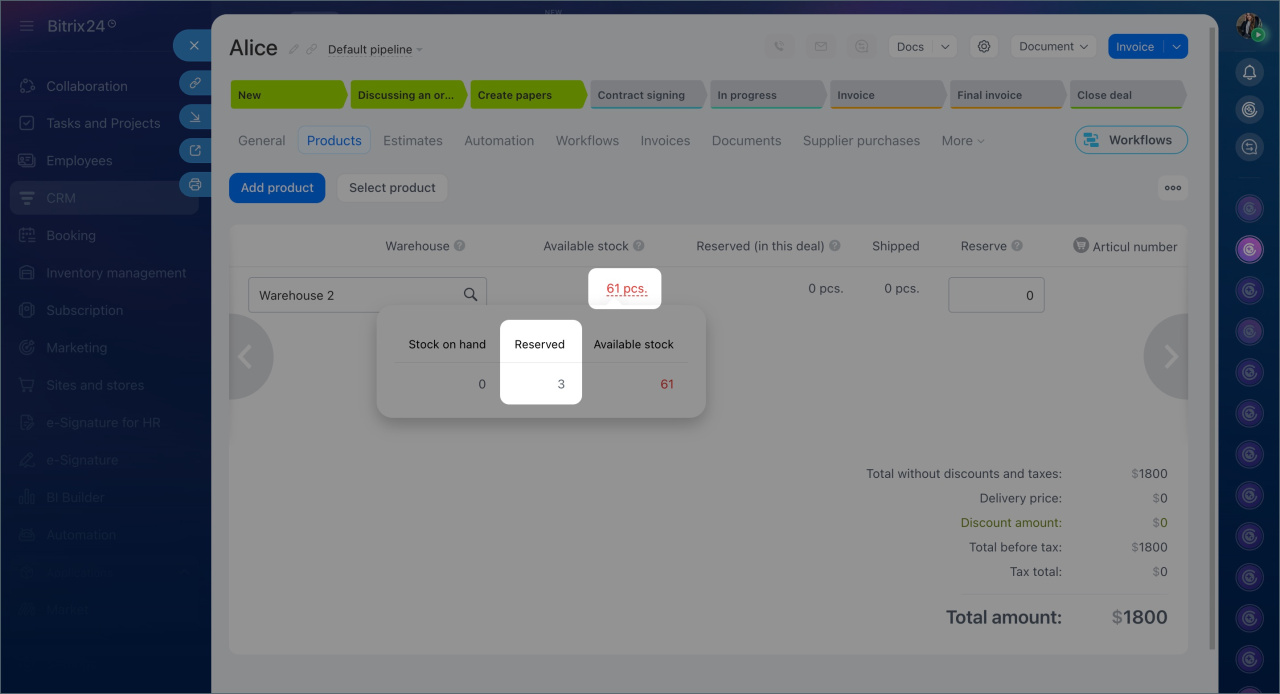Click the copy link icon on slider panel
1280x694 pixels.
click(195, 83)
